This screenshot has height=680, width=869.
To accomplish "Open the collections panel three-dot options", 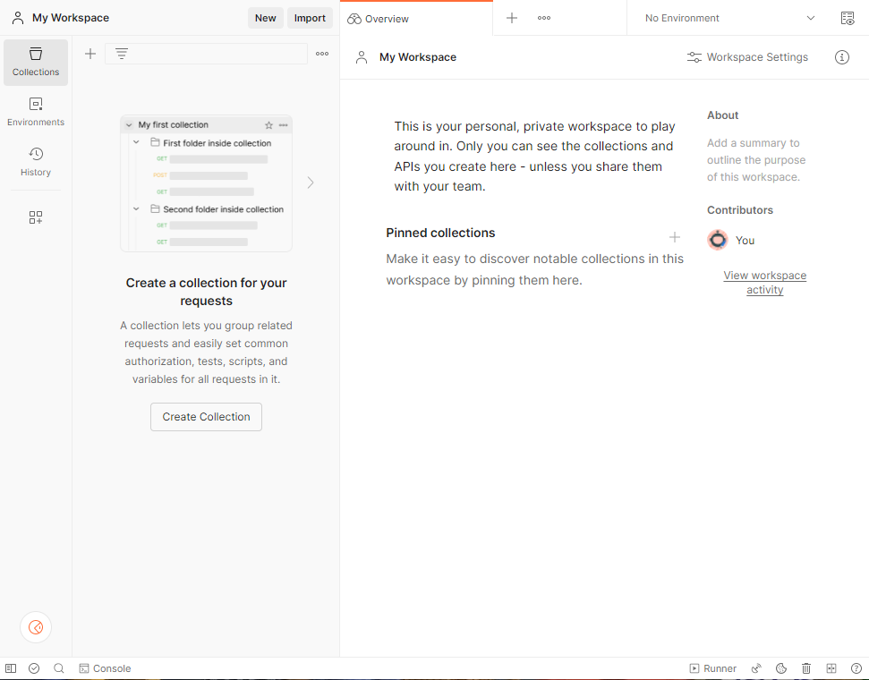I will point(322,54).
